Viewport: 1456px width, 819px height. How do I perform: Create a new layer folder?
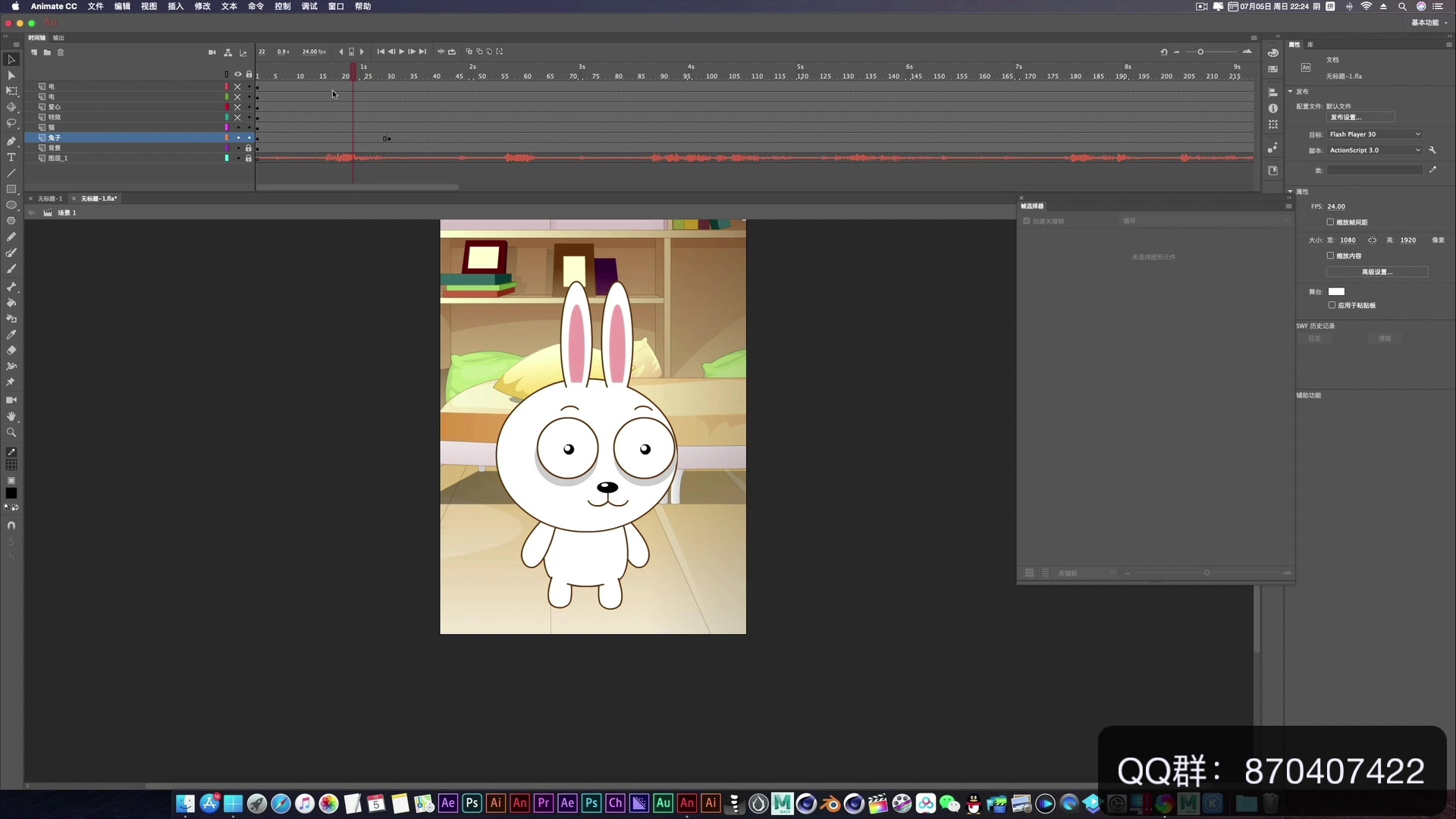pos(47,52)
